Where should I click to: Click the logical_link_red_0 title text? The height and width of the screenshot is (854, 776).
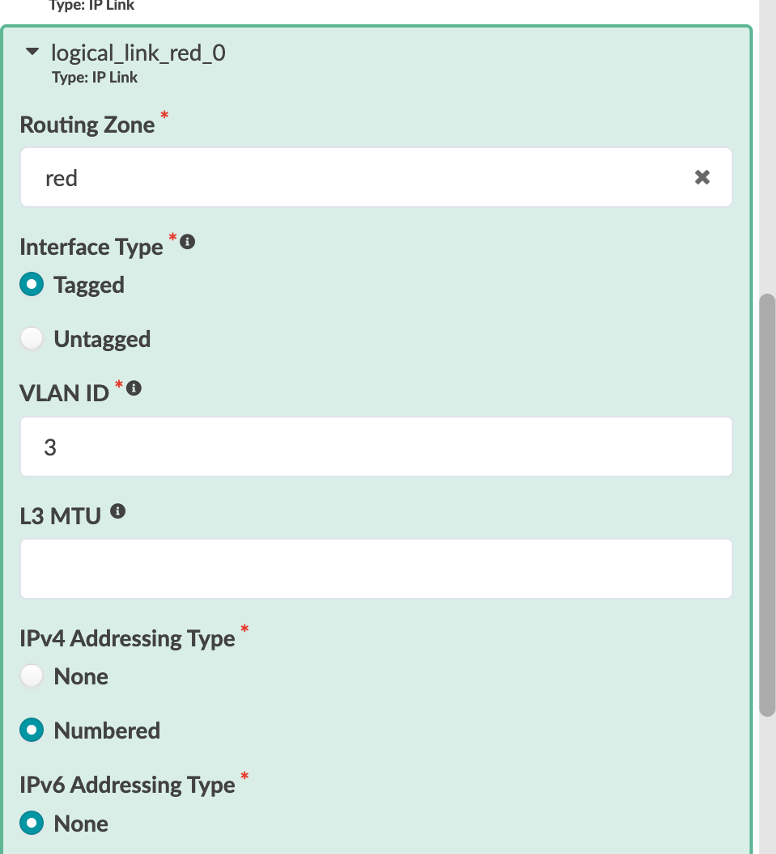138,53
